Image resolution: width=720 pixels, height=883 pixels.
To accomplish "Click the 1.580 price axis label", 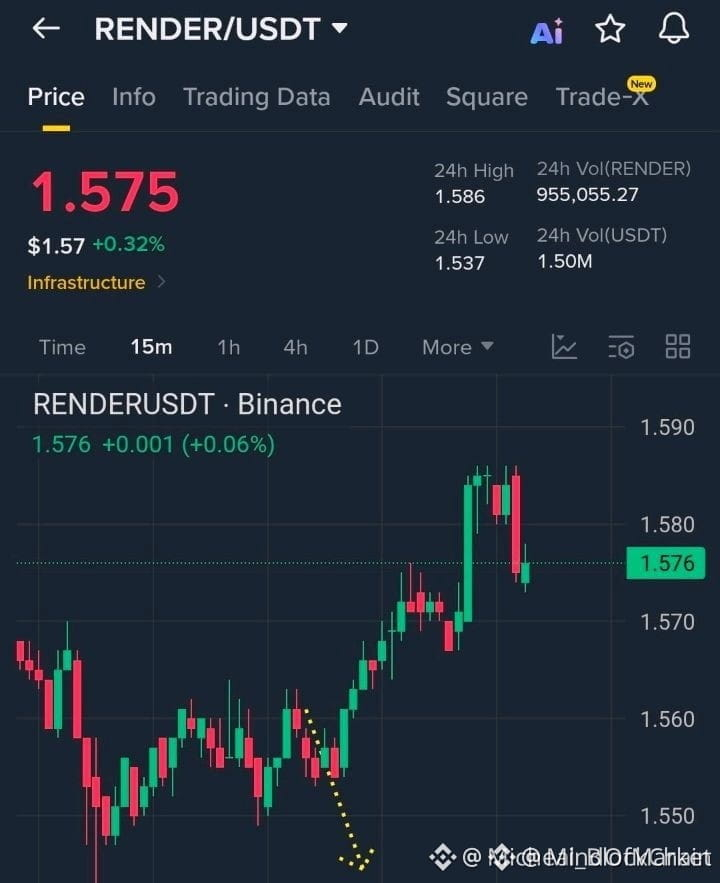I will 668,525.
